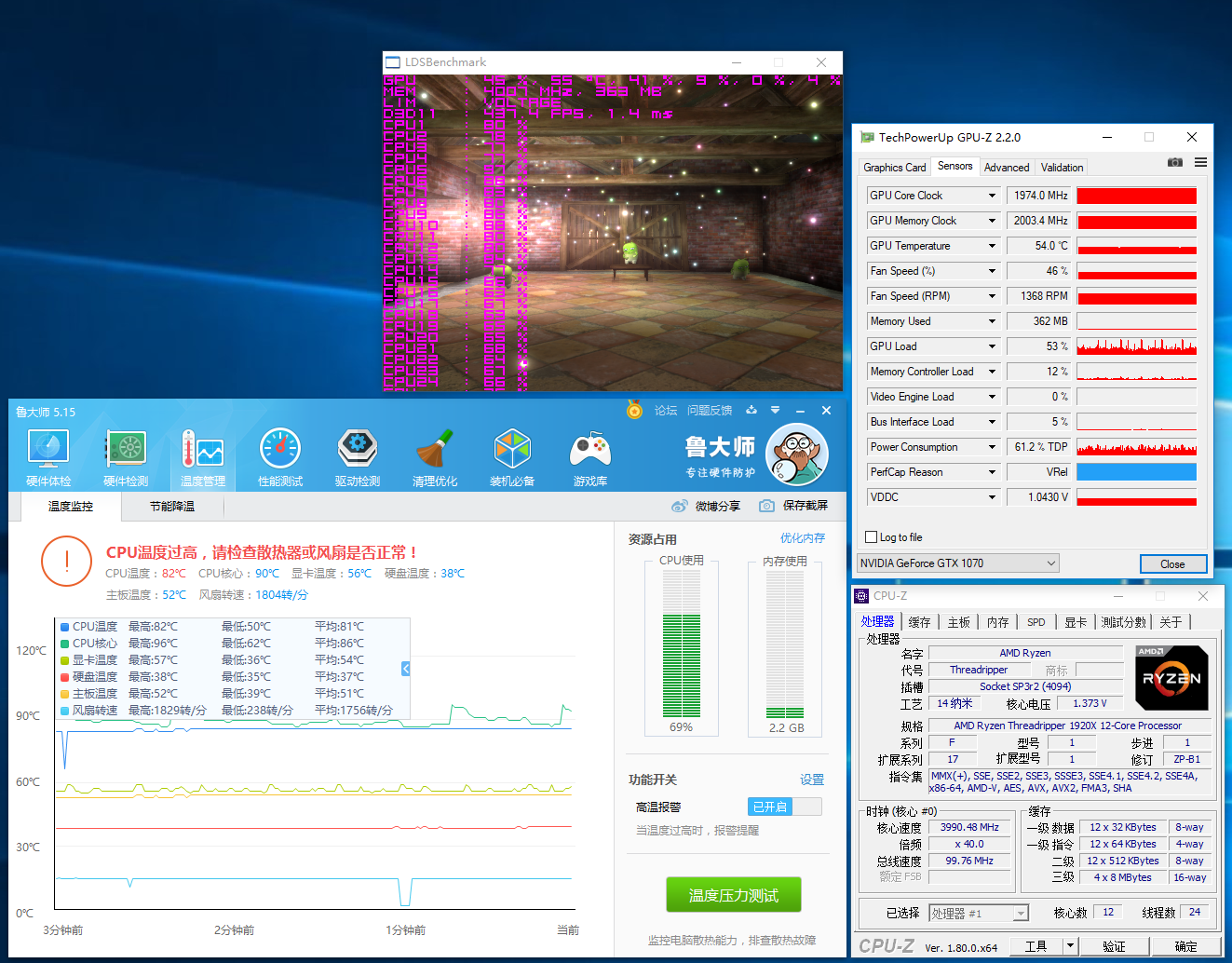1232x963 pixels.
Task: Click the 1974.0 MHz GPU Core Clock value
Action: pyautogui.click(x=1040, y=196)
